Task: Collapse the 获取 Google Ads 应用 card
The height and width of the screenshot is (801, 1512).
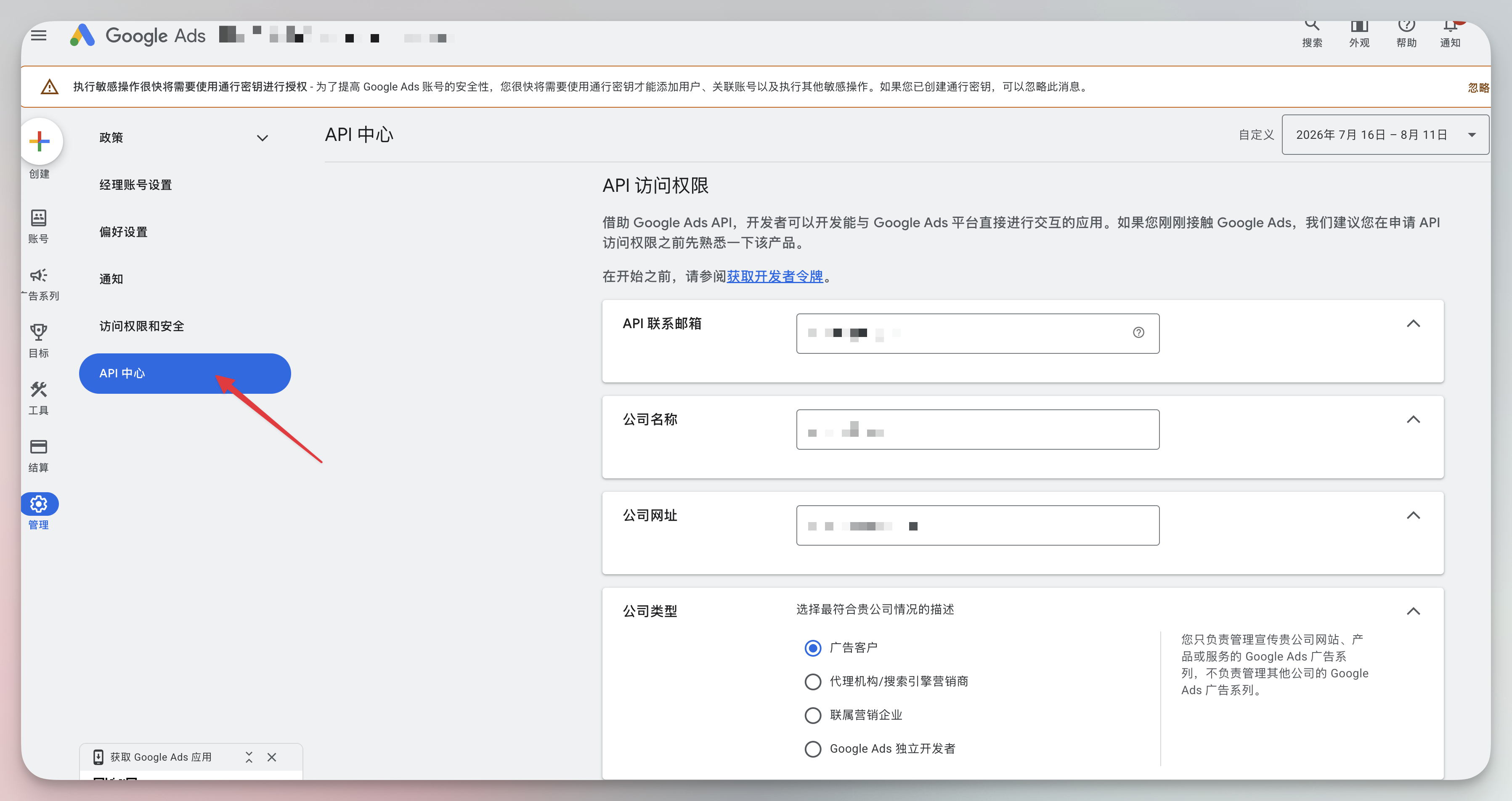Action: (249, 757)
